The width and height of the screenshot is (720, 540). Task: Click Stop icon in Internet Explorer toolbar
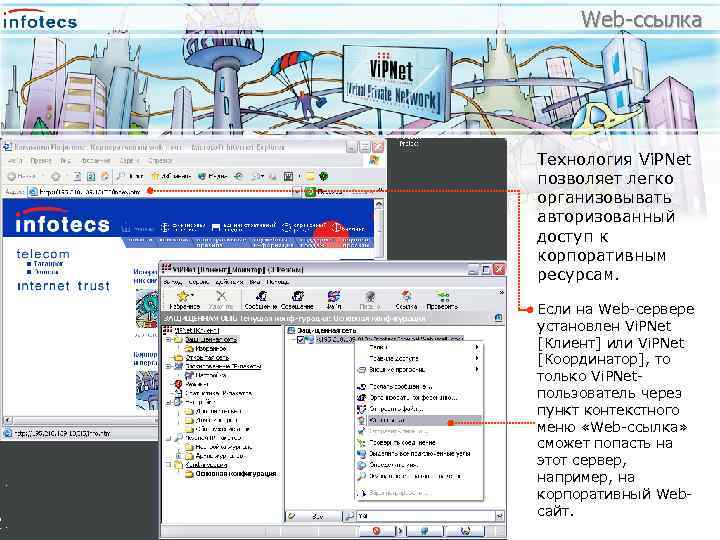pos(78,176)
